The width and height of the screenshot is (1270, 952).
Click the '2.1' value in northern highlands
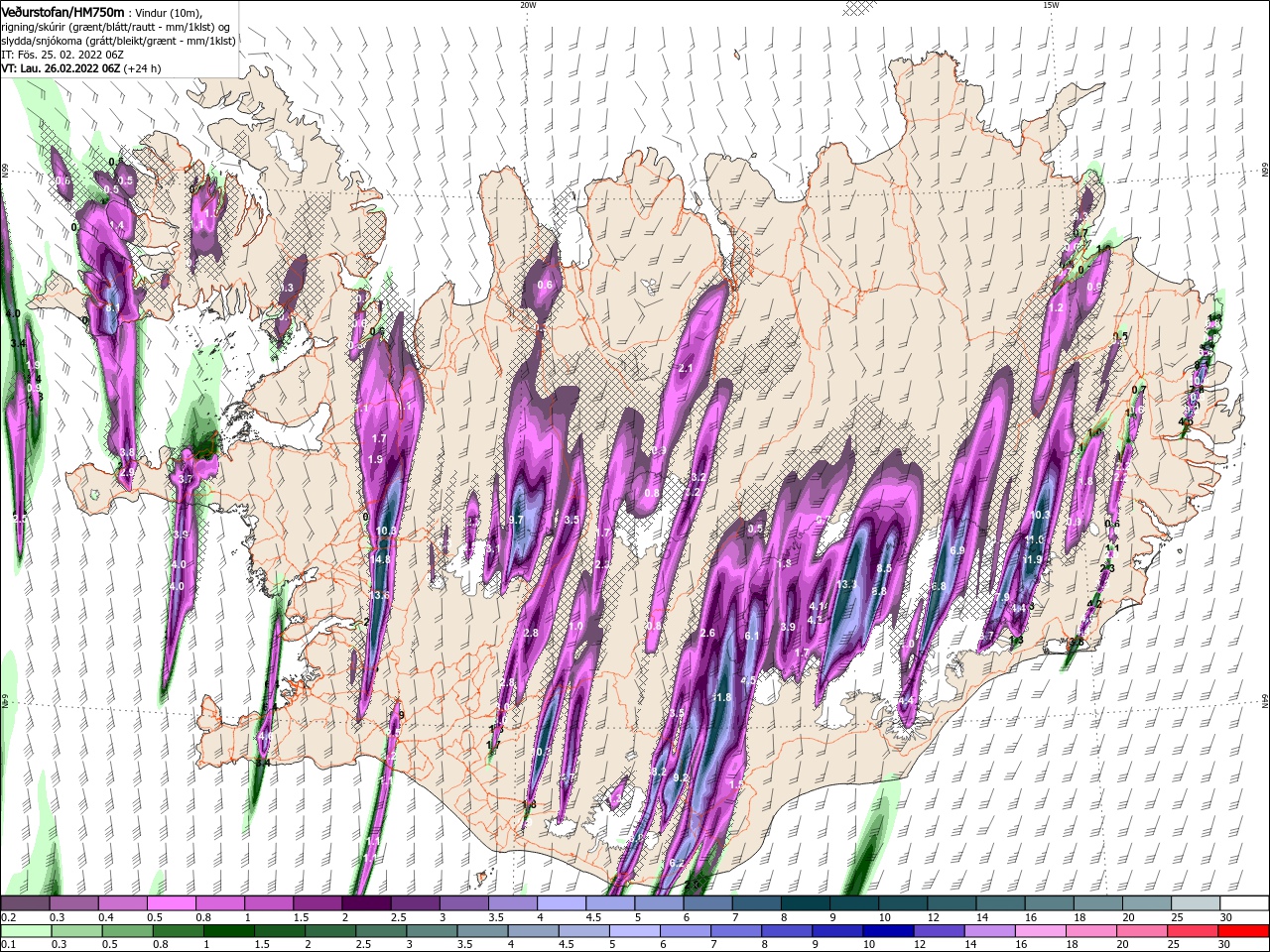(x=685, y=368)
